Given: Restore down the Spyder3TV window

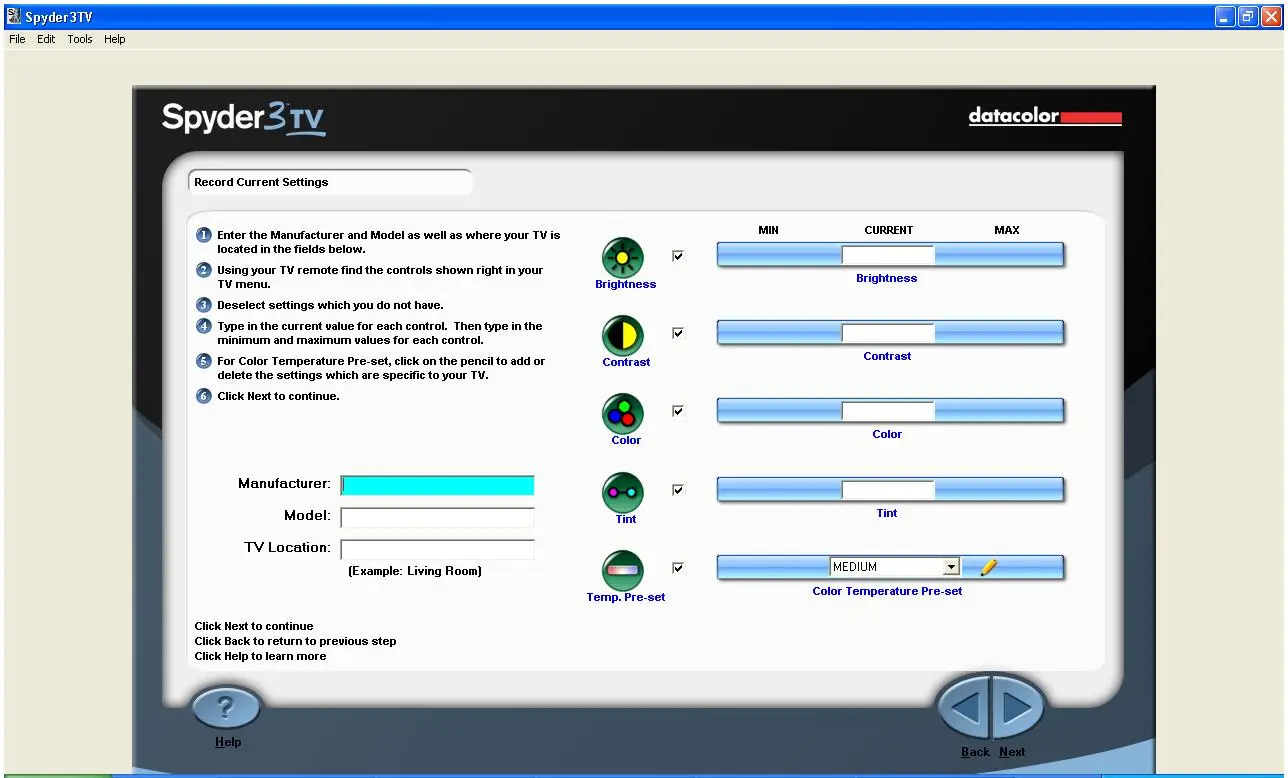Looking at the screenshot, I should [1248, 16].
